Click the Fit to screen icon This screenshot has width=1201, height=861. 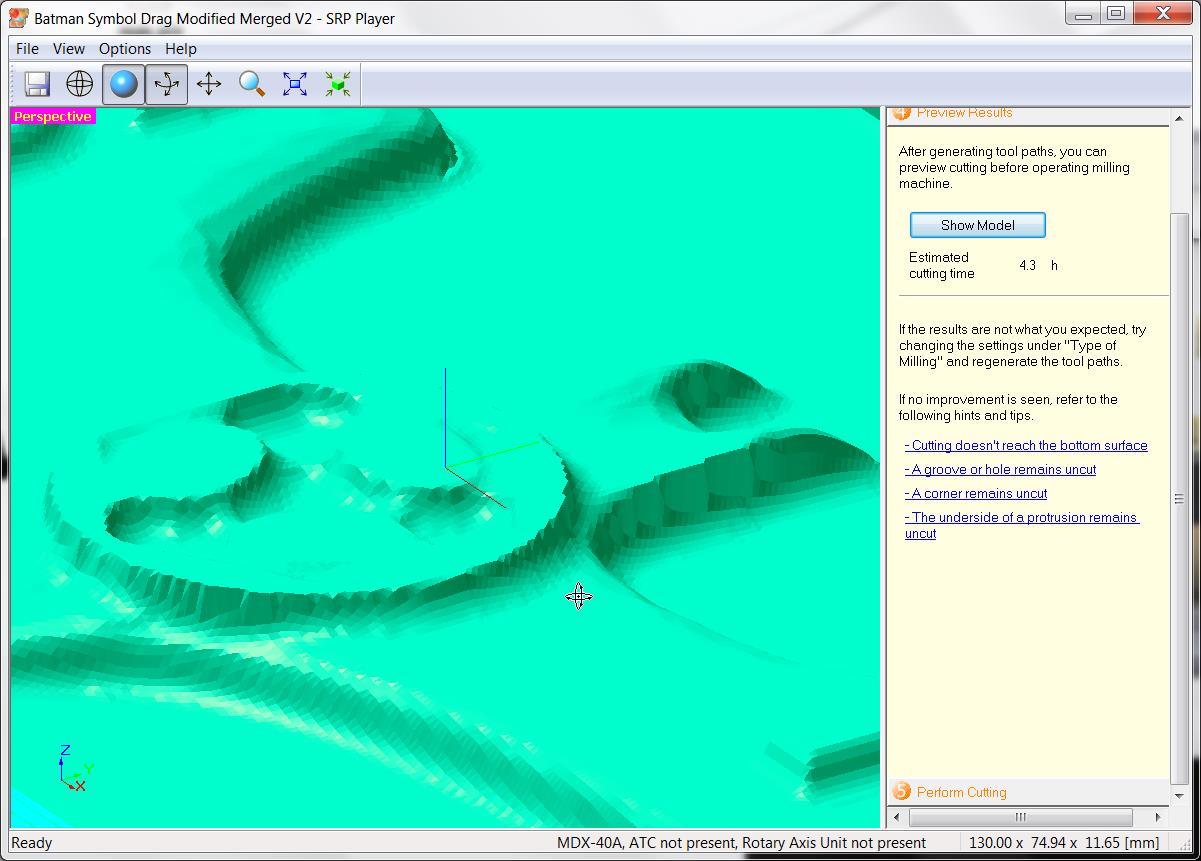click(x=295, y=84)
